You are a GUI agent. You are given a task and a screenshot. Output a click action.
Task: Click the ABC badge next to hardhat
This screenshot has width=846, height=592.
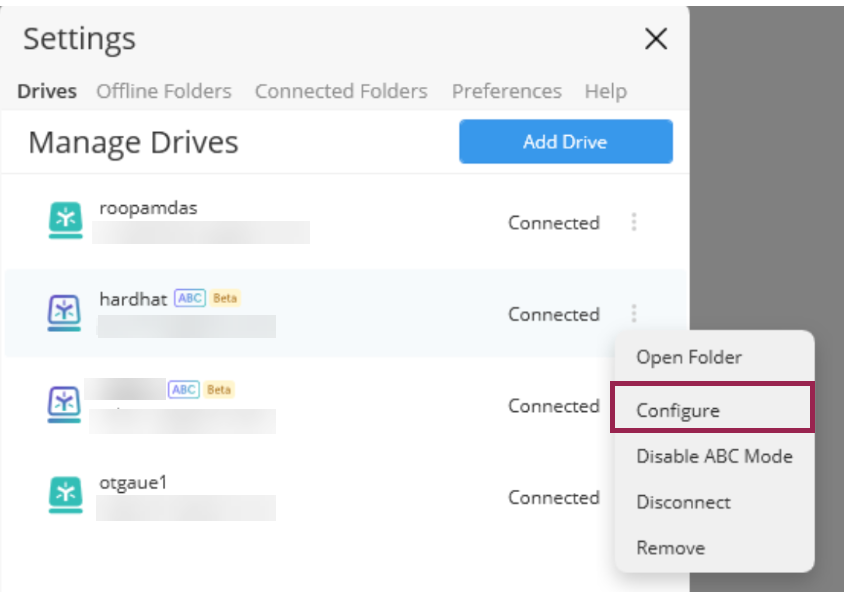point(187,298)
